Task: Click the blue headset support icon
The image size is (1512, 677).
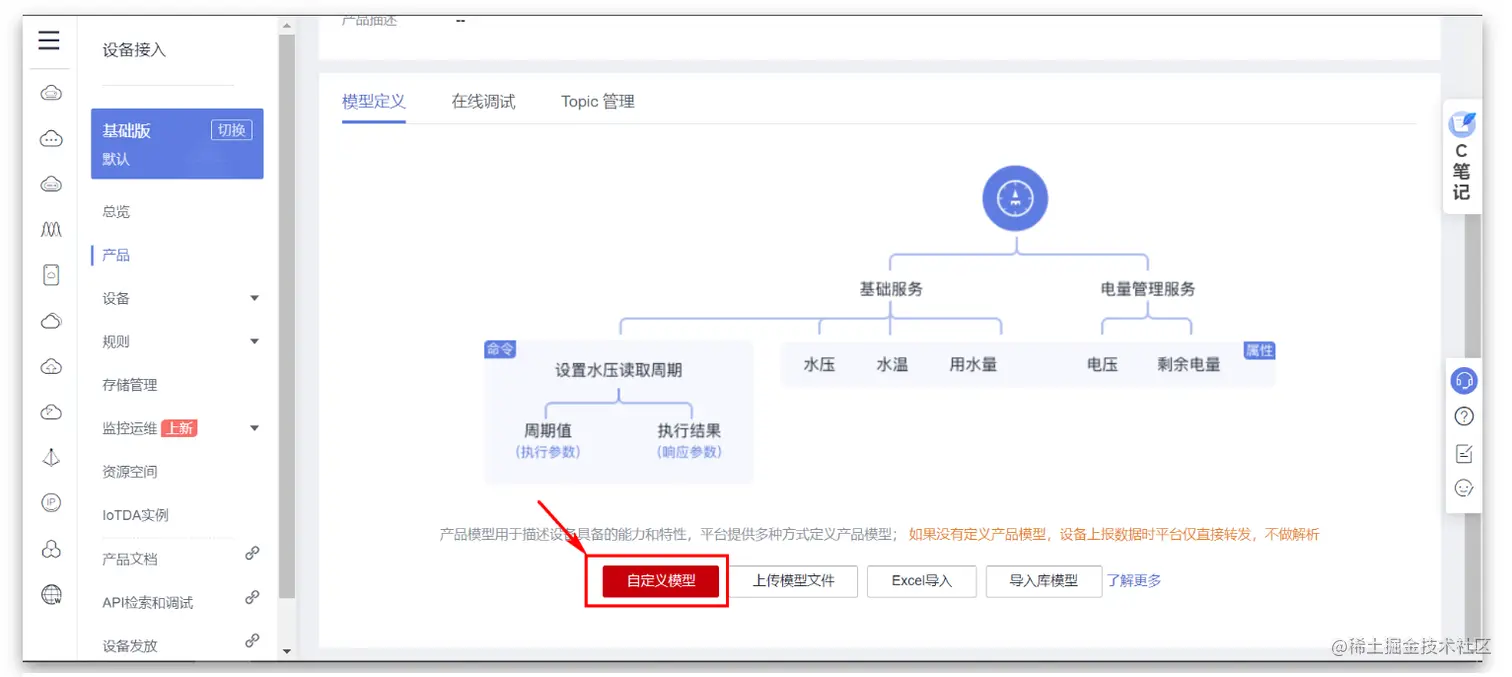Action: [x=1464, y=380]
